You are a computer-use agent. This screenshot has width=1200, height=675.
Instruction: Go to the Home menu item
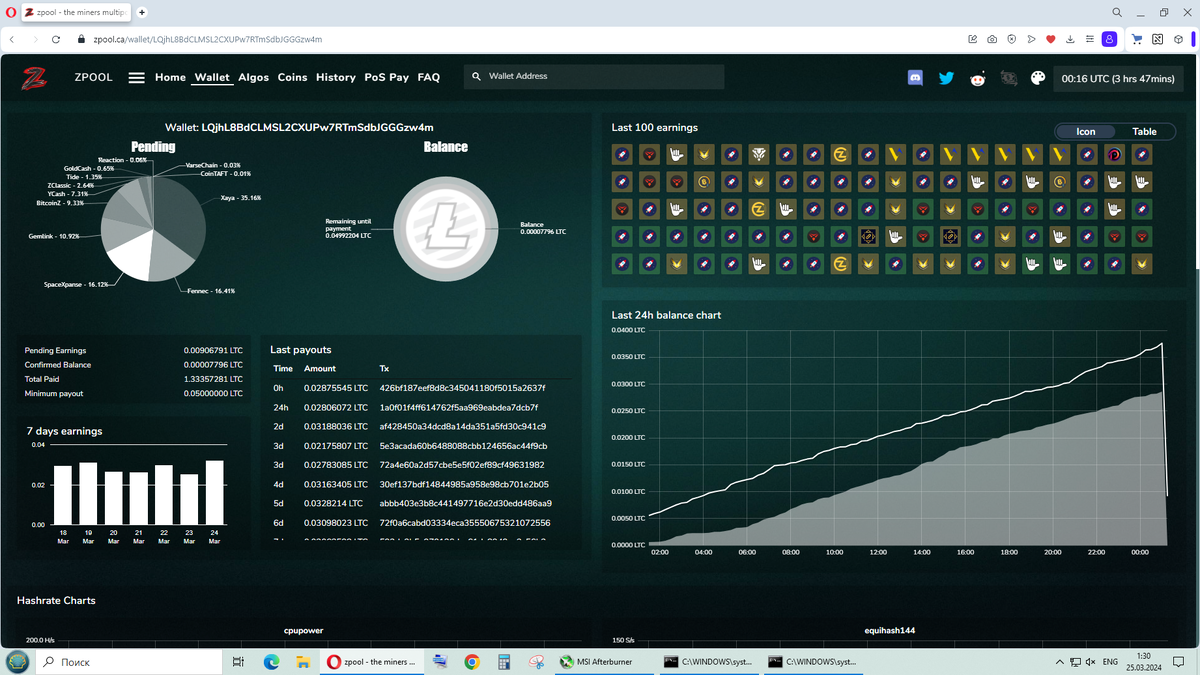[170, 77]
